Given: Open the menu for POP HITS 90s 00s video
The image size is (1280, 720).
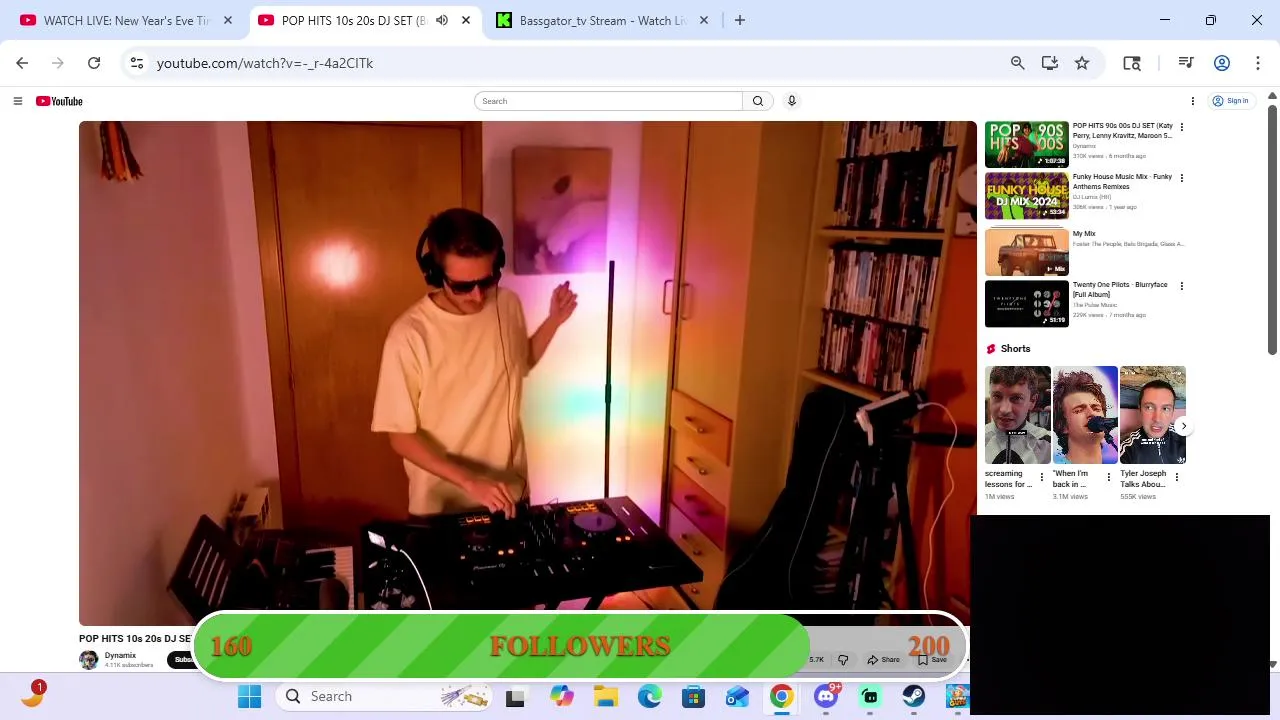Looking at the screenshot, I should point(1181,127).
